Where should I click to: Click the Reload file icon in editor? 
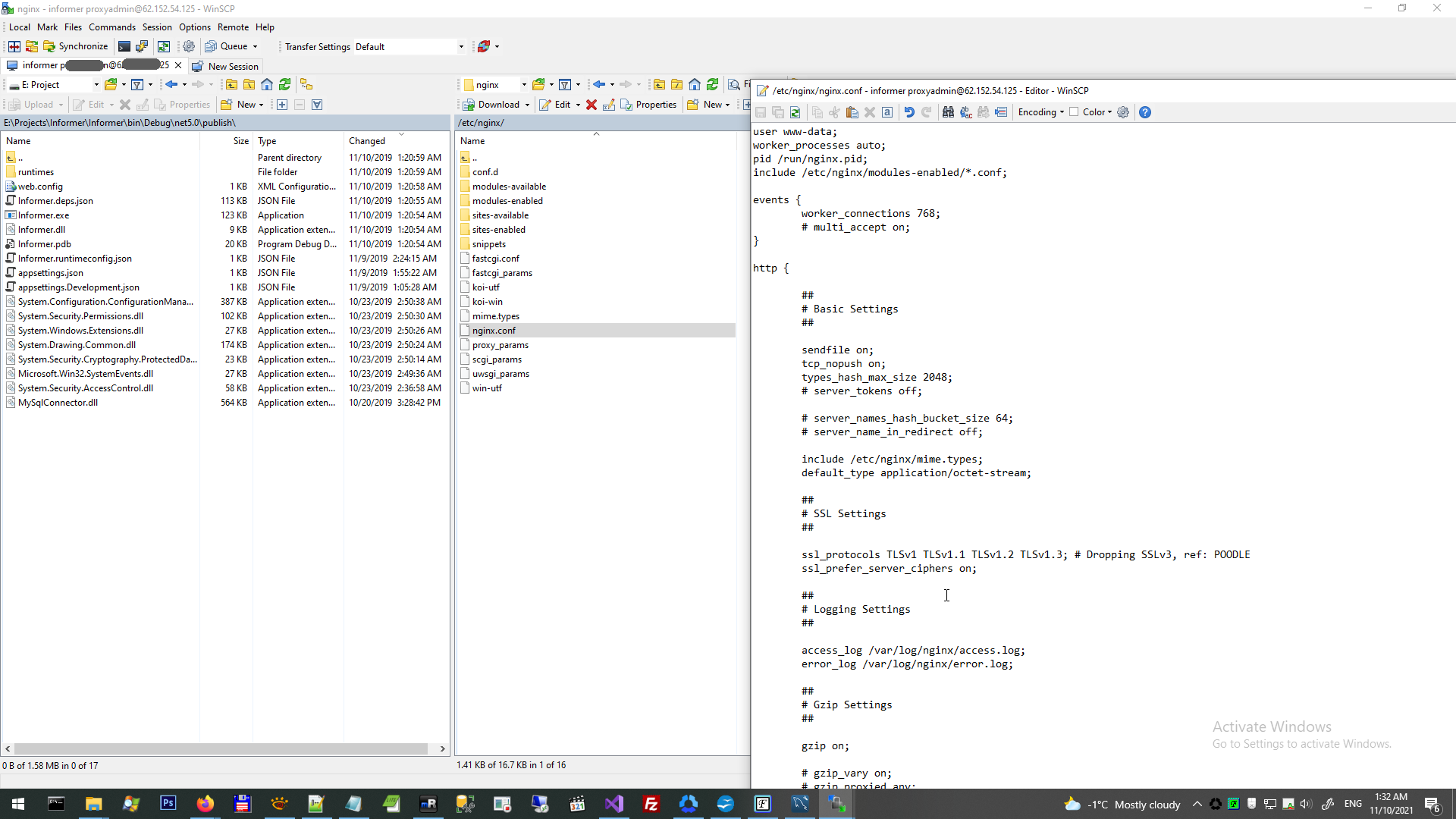click(795, 112)
